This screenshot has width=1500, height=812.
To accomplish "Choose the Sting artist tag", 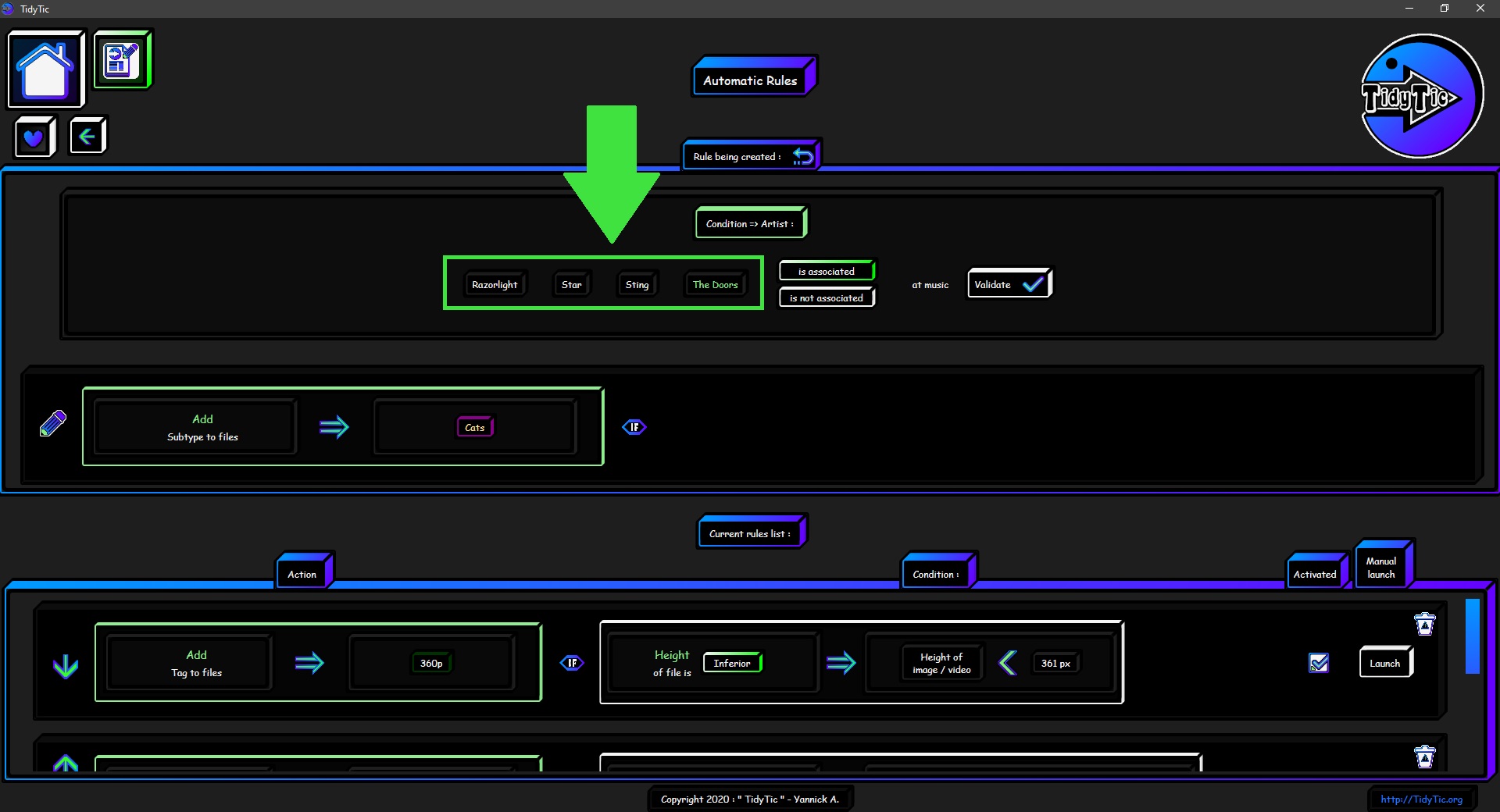I will pyautogui.click(x=637, y=284).
